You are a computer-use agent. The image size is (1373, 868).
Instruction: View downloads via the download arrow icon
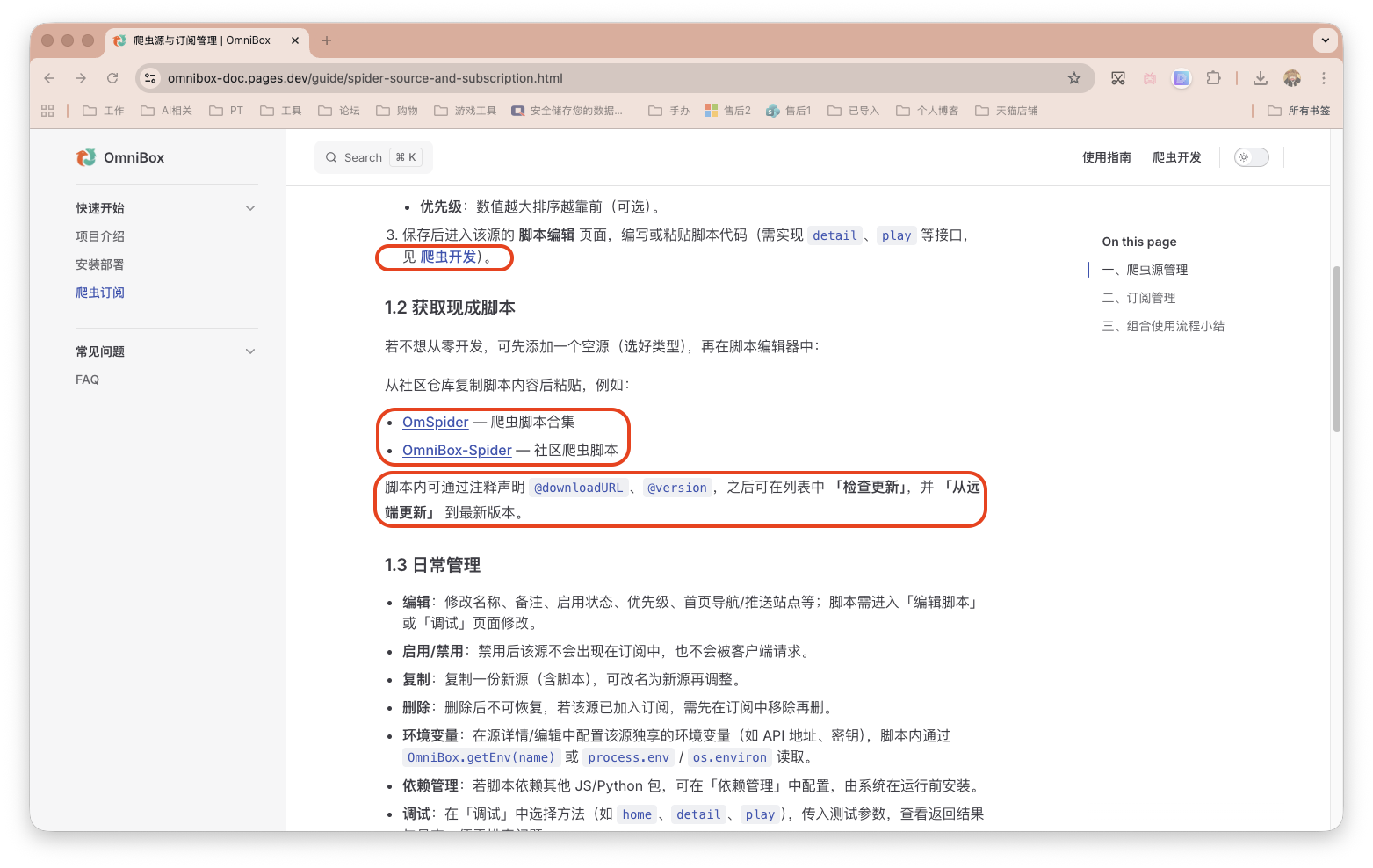pyautogui.click(x=1261, y=78)
